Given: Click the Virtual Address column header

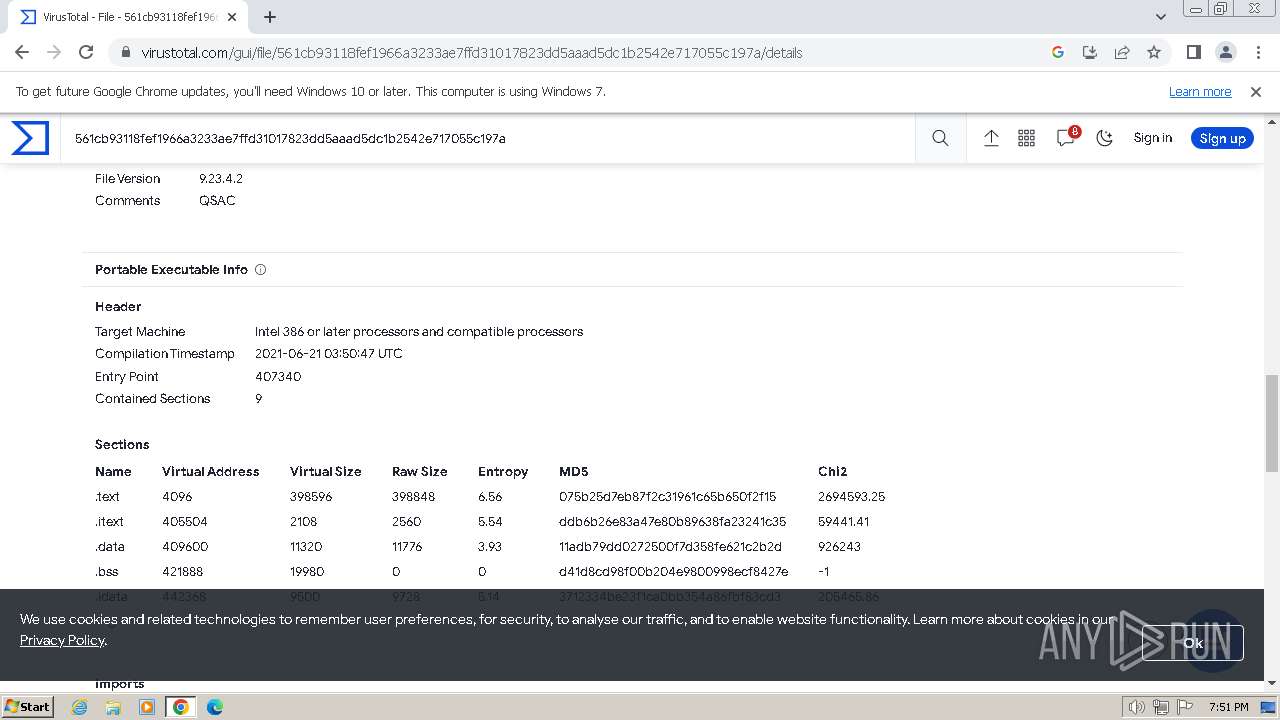Looking at the screenshot, I should point(211,472).
